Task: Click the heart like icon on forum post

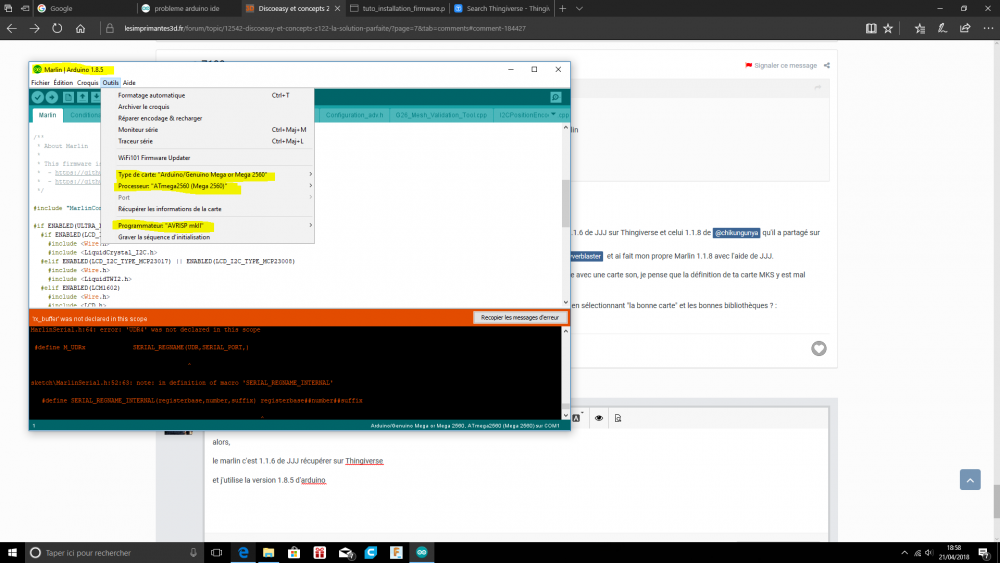Action: pyautogui.click(x=819, y=348)
